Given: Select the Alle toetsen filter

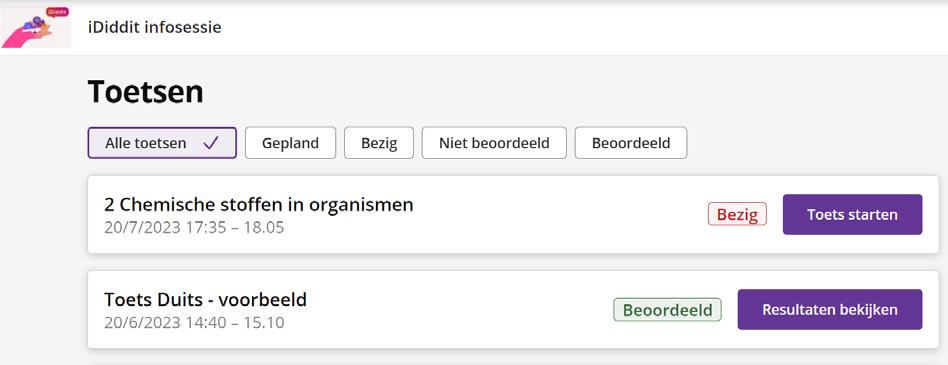Looking at the screenshot, I should 162,143.
